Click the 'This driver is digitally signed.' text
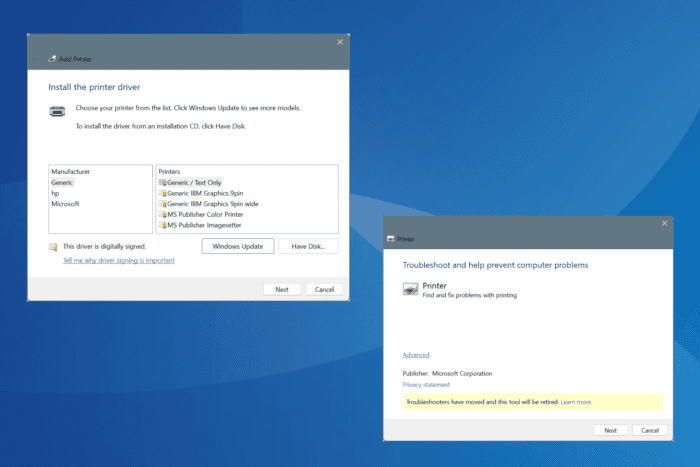The height and width of the screenshot is (467, 700). 104,246
